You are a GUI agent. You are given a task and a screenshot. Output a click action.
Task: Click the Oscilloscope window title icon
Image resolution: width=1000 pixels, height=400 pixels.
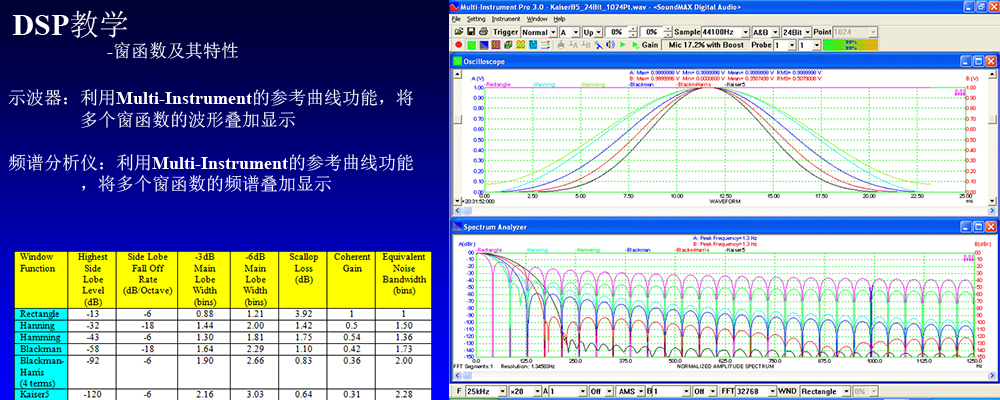(x=456, y=61)
